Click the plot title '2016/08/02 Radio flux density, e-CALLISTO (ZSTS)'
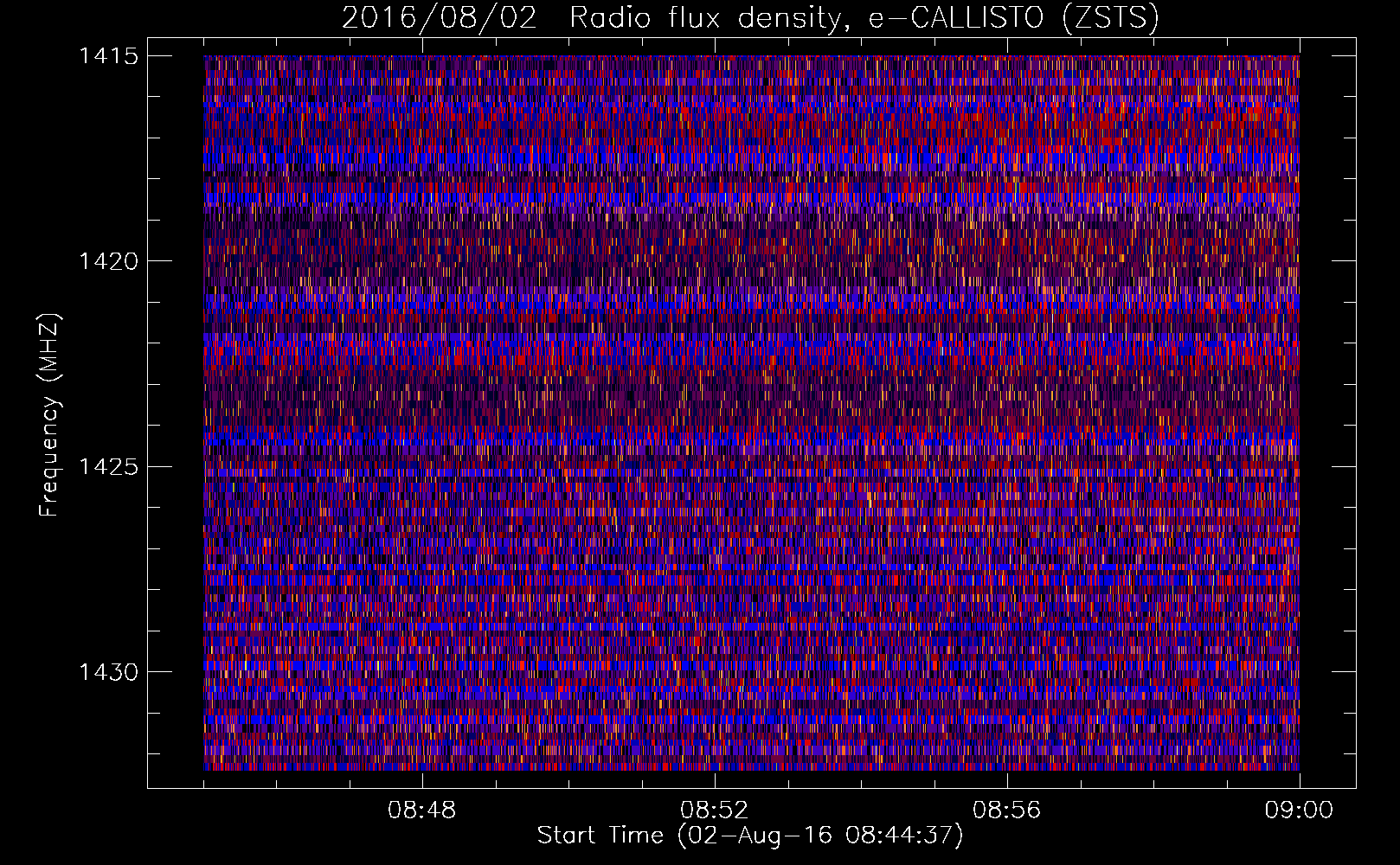Viewport: 1400px width, 865px height. 750,17
